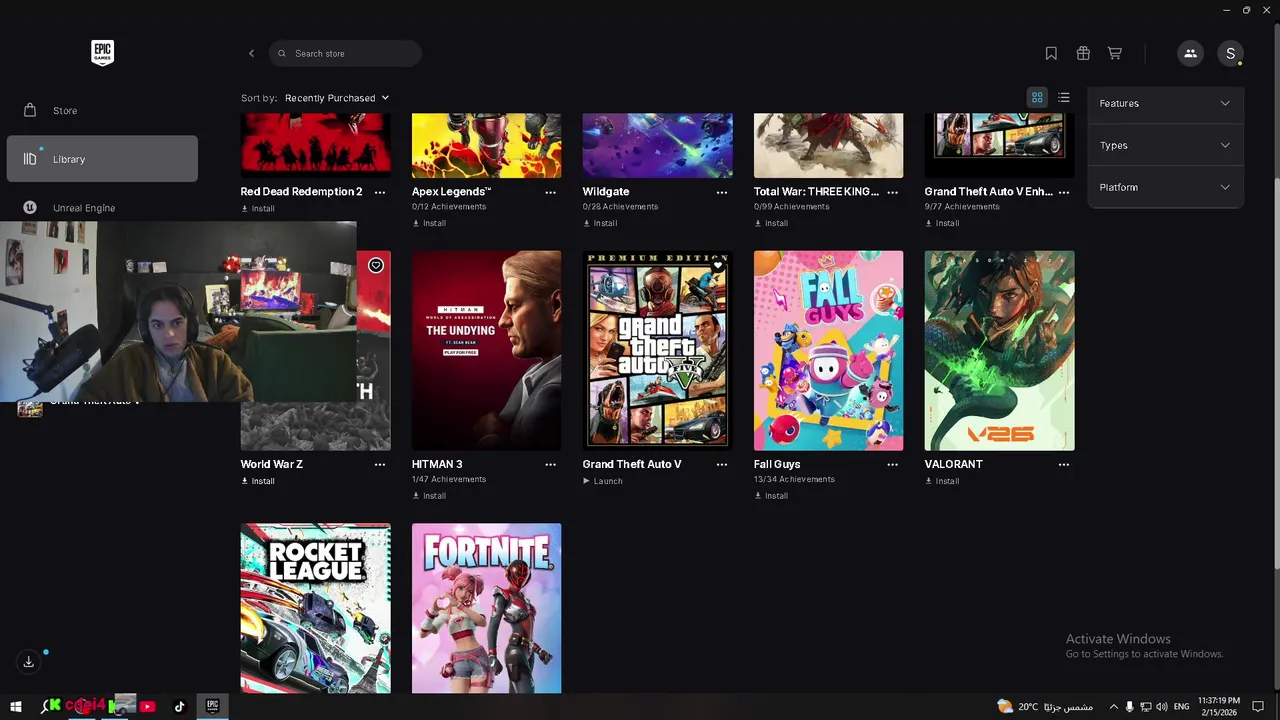1280x720 pixels.
Task: Switch library to list view
Action: pyautogui.click(x=1064, y=97)
